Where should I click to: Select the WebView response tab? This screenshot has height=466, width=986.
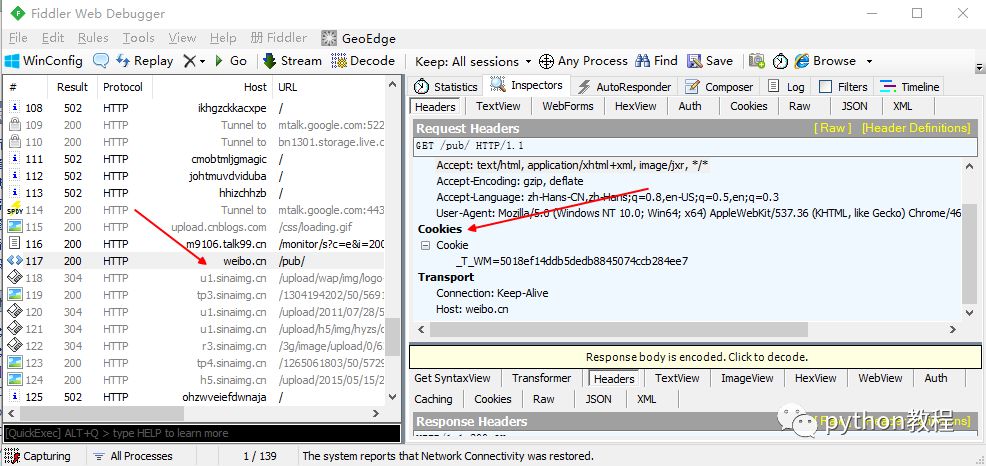880,378
